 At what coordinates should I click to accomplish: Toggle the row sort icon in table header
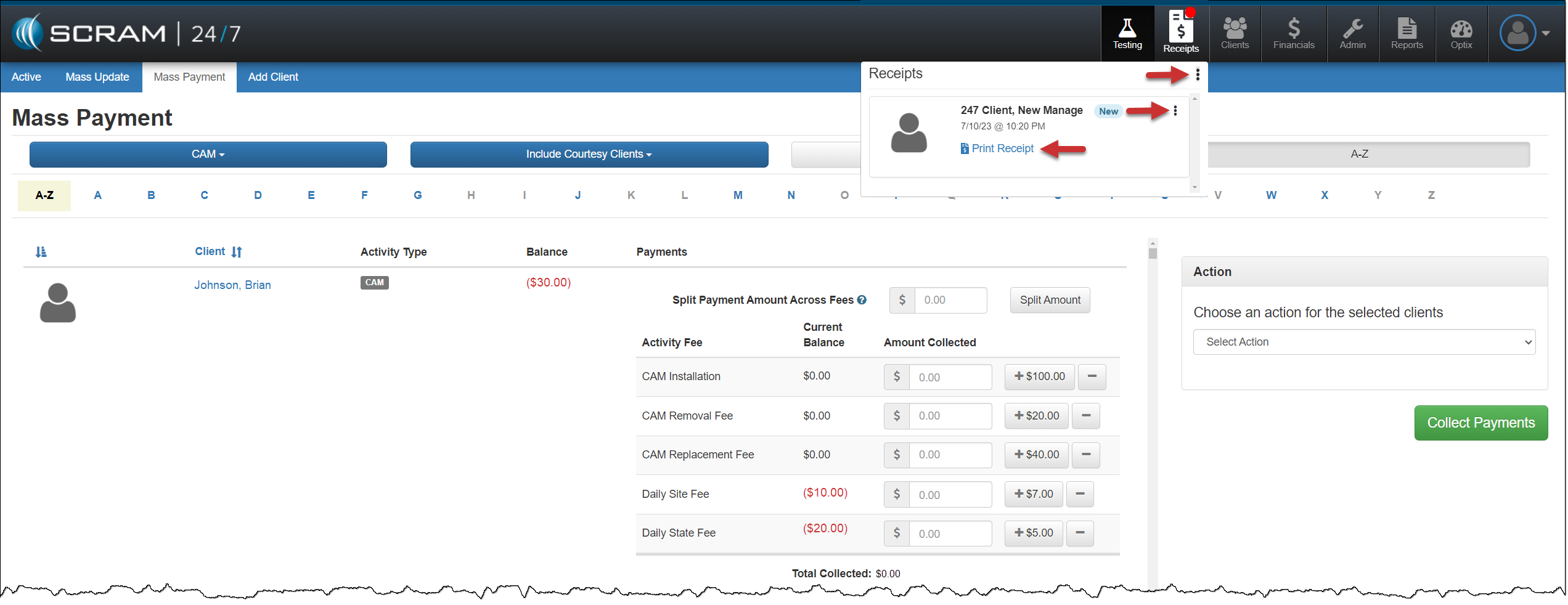[x=41, y=252]
